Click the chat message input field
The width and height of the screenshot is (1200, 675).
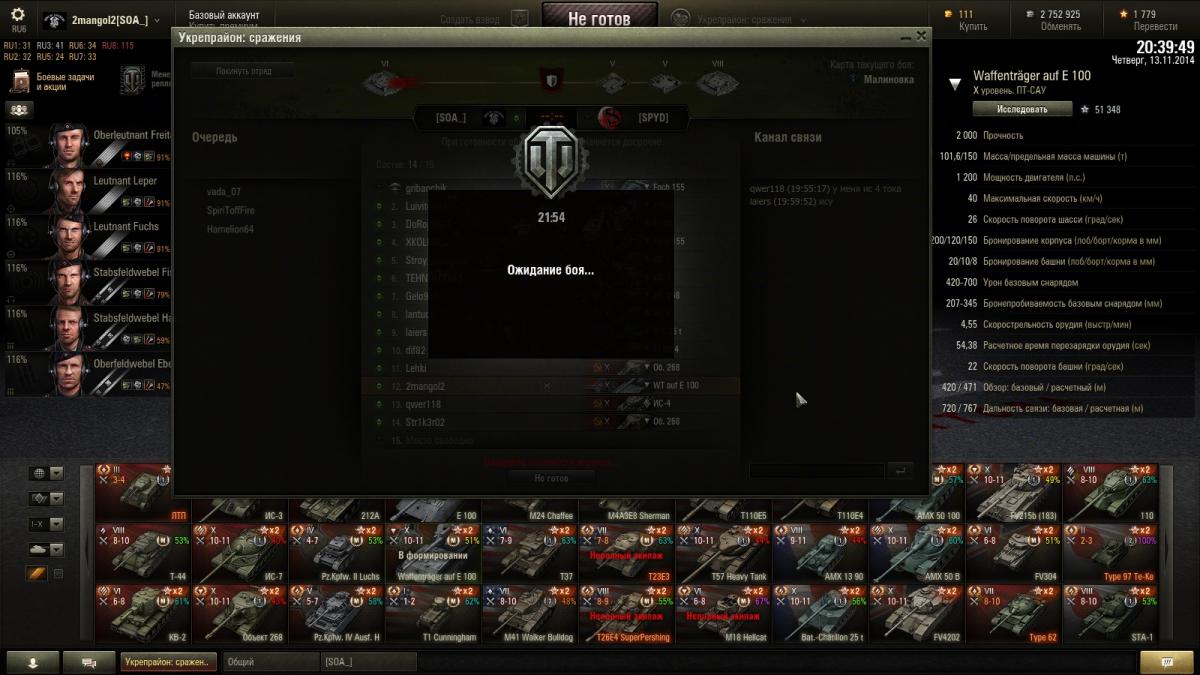[817, 470]
